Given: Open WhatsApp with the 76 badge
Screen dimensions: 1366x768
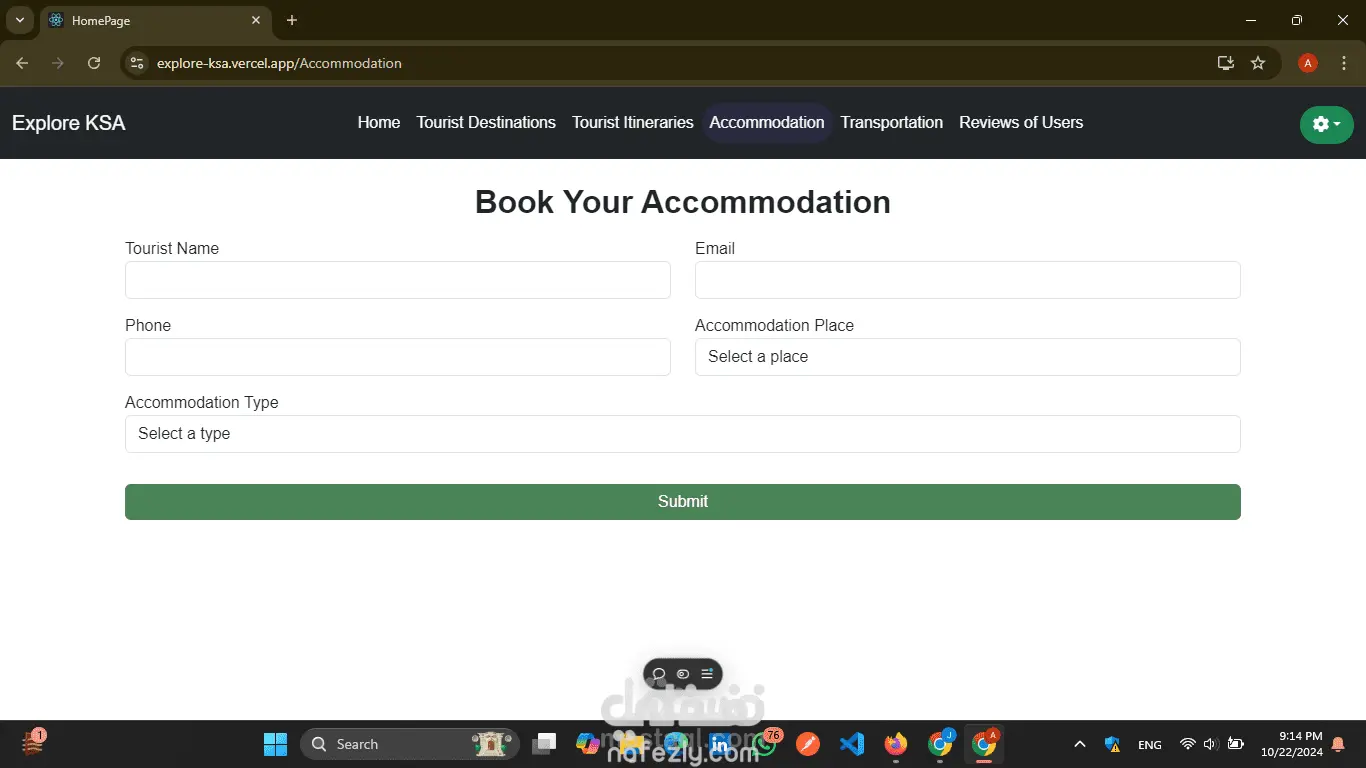Looking at the screenshot, I should point(766,743).
